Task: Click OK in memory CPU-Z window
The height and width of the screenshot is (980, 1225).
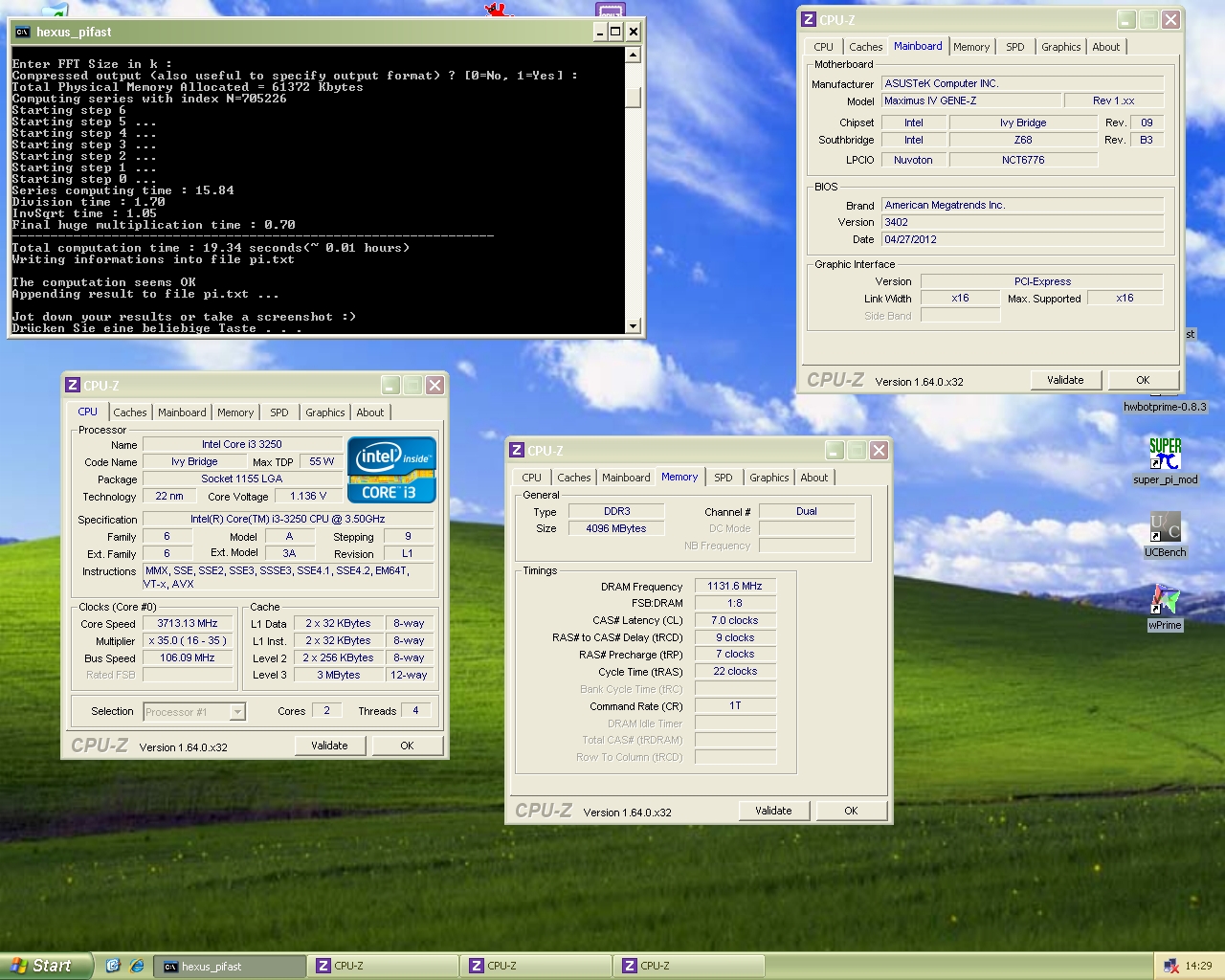Action: click(851, 811)
